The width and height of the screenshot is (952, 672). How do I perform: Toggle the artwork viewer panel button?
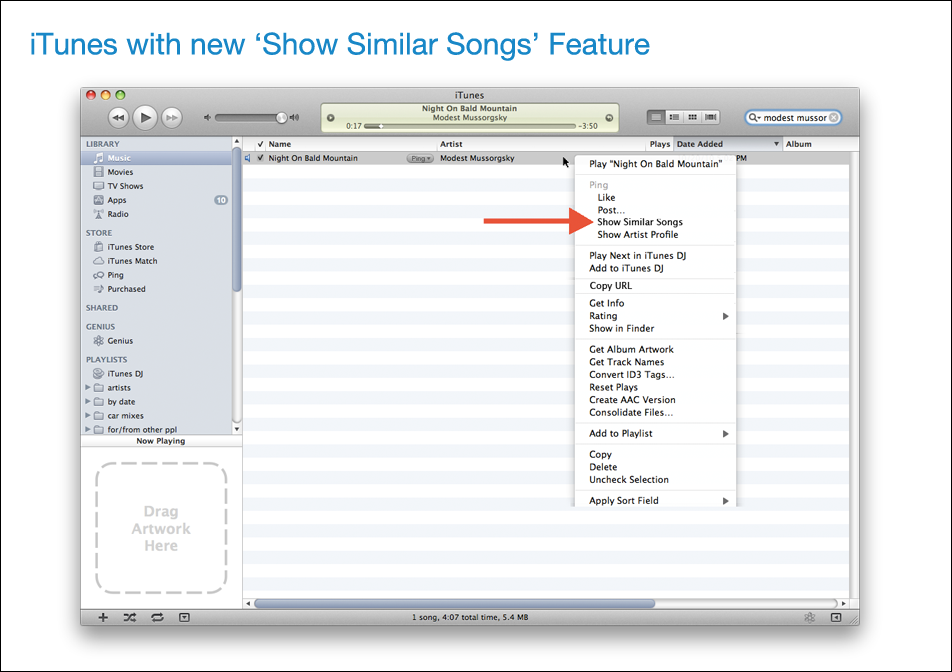pyautogui.click(x=185, y=617)
